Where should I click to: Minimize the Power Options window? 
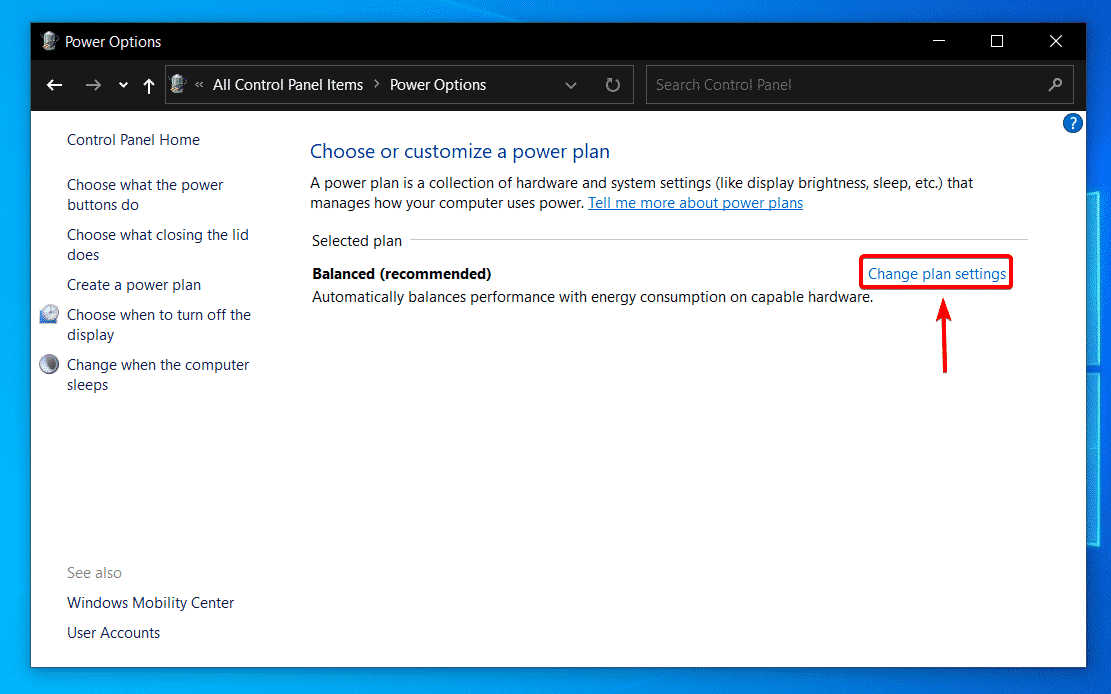[939, 41]
